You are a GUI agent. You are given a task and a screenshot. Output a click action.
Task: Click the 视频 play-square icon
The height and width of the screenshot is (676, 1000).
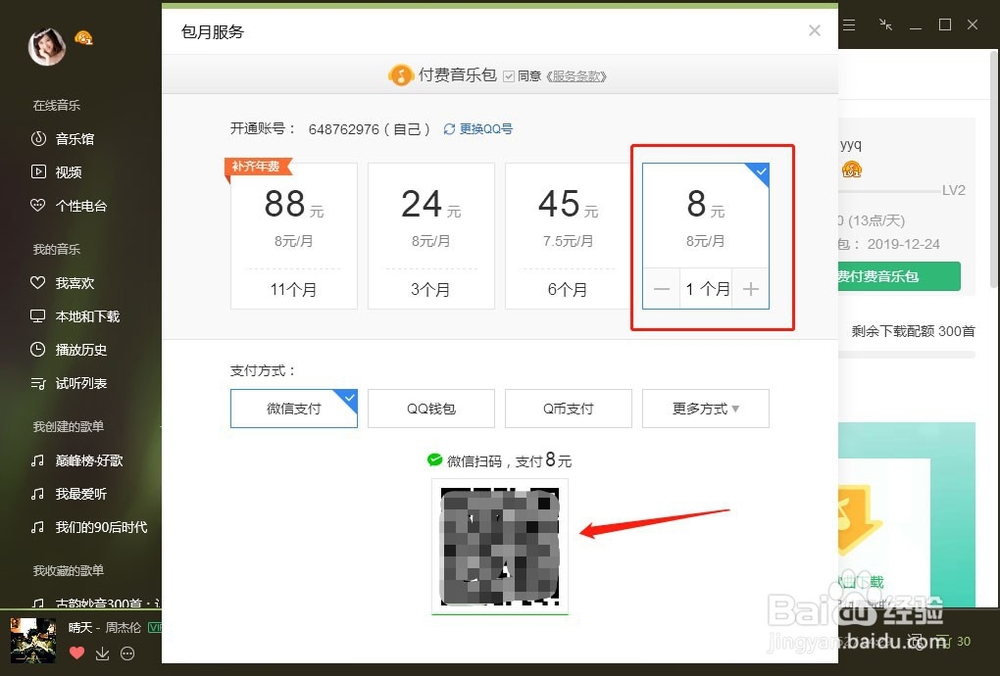[38, 172]
